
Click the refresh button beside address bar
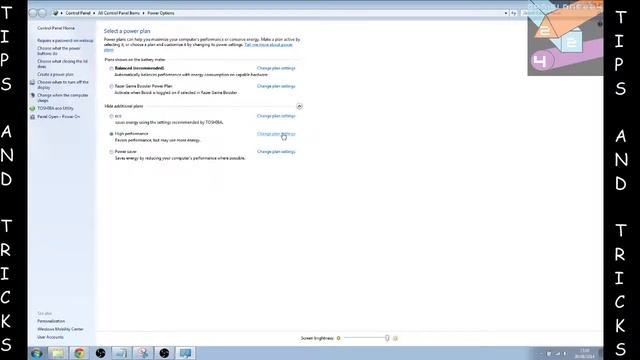[x=513, y=13]
